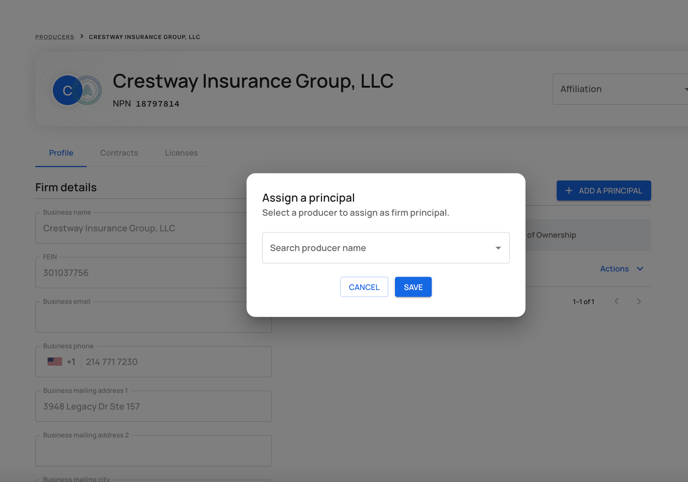Open the Search producer name dropdown

click(386, 248)
